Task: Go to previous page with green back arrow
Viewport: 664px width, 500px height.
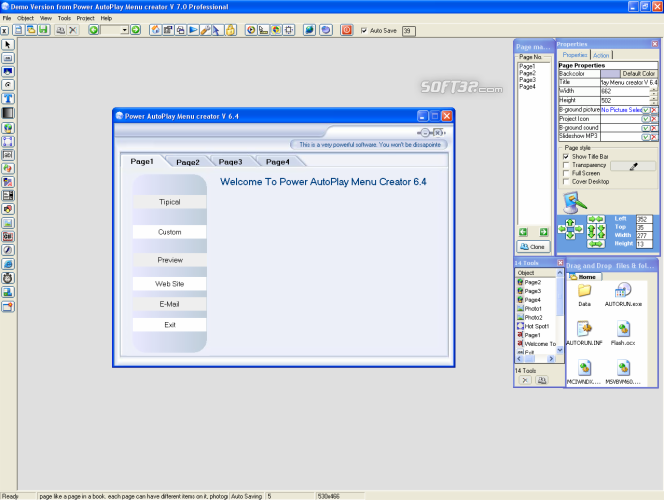Action: 94,30
